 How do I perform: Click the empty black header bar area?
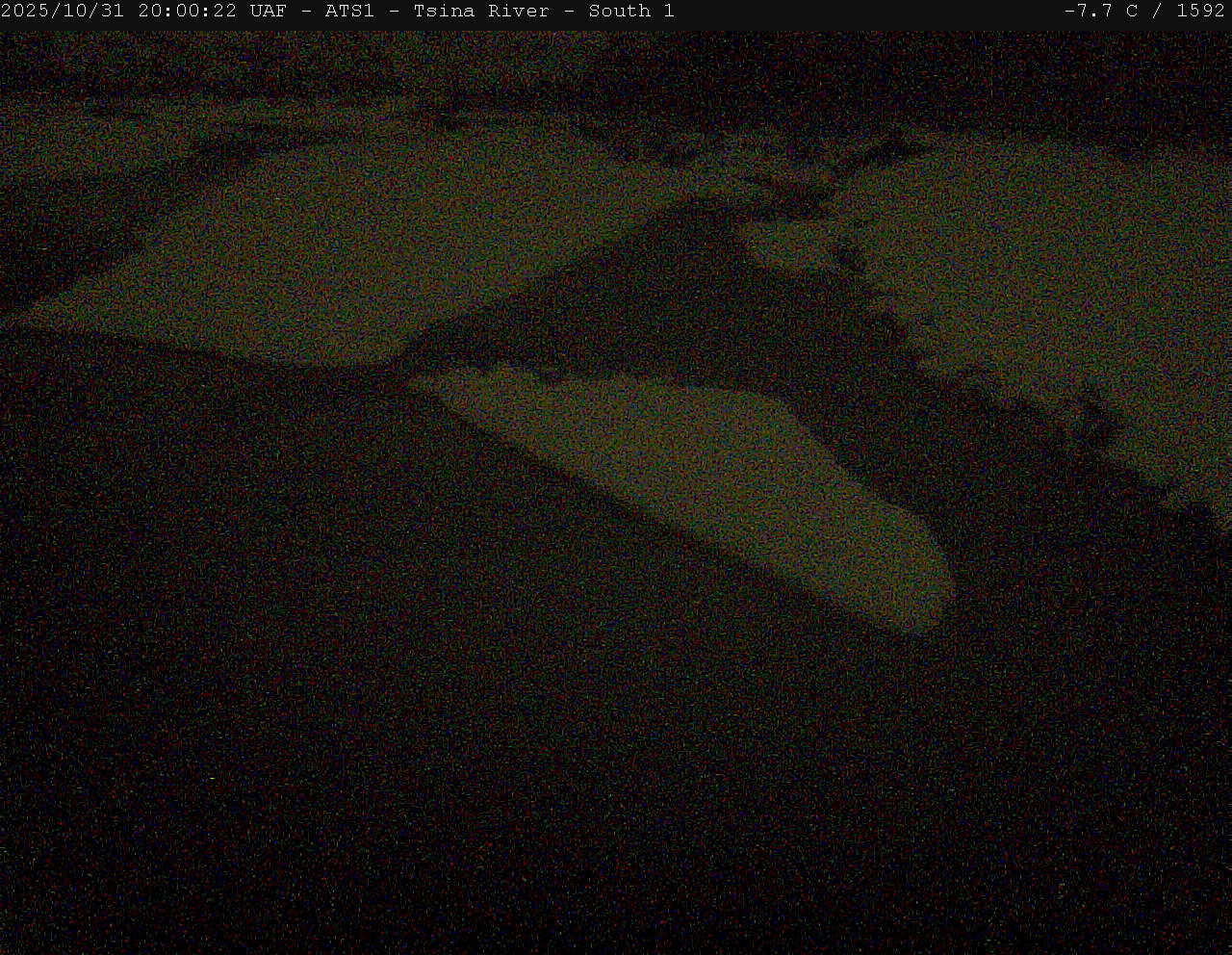coord(866,12)
